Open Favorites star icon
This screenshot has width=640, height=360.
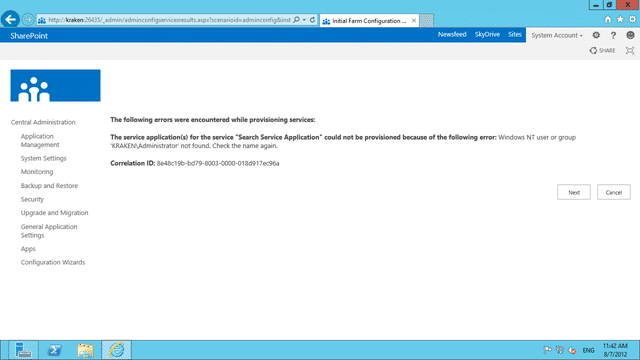(620, 20)
